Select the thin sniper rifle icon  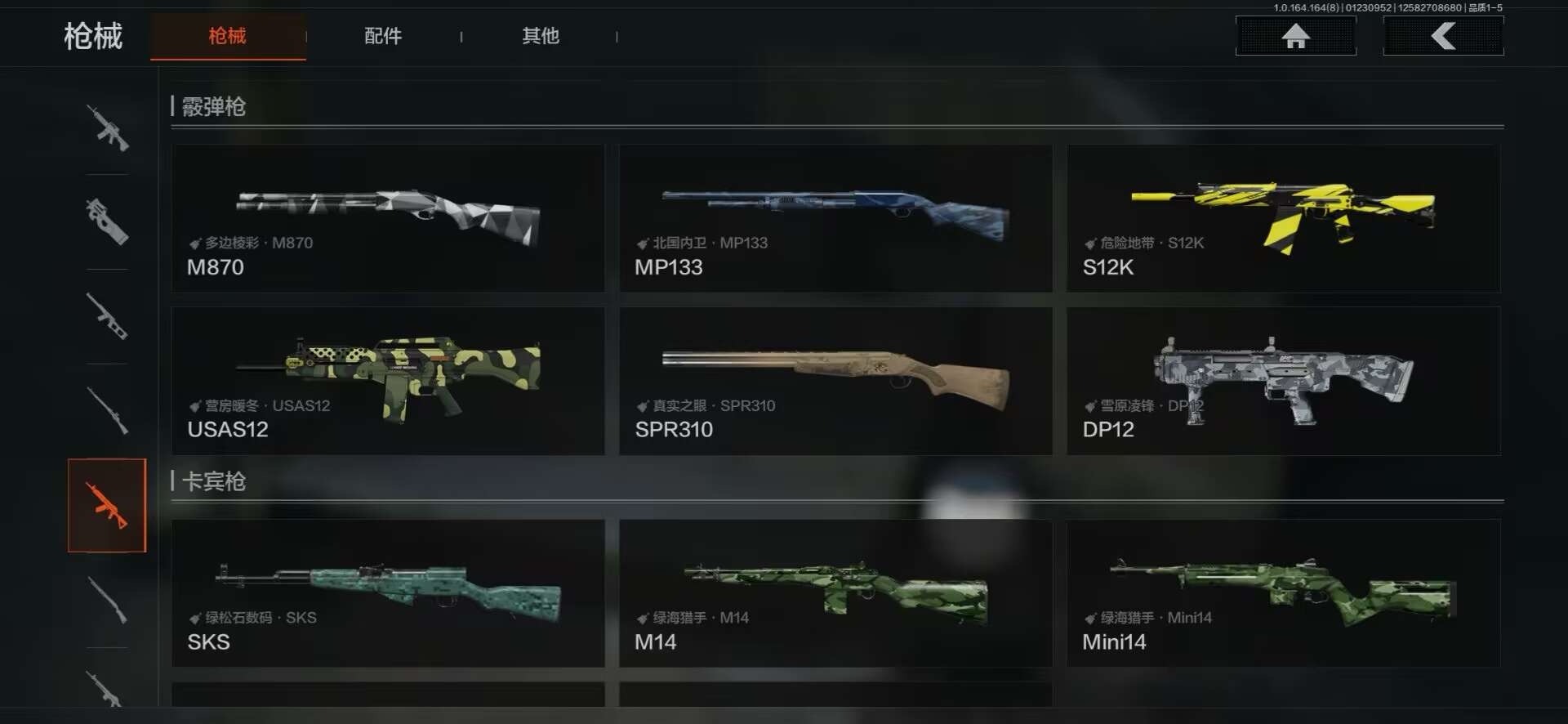coord(107,411)
